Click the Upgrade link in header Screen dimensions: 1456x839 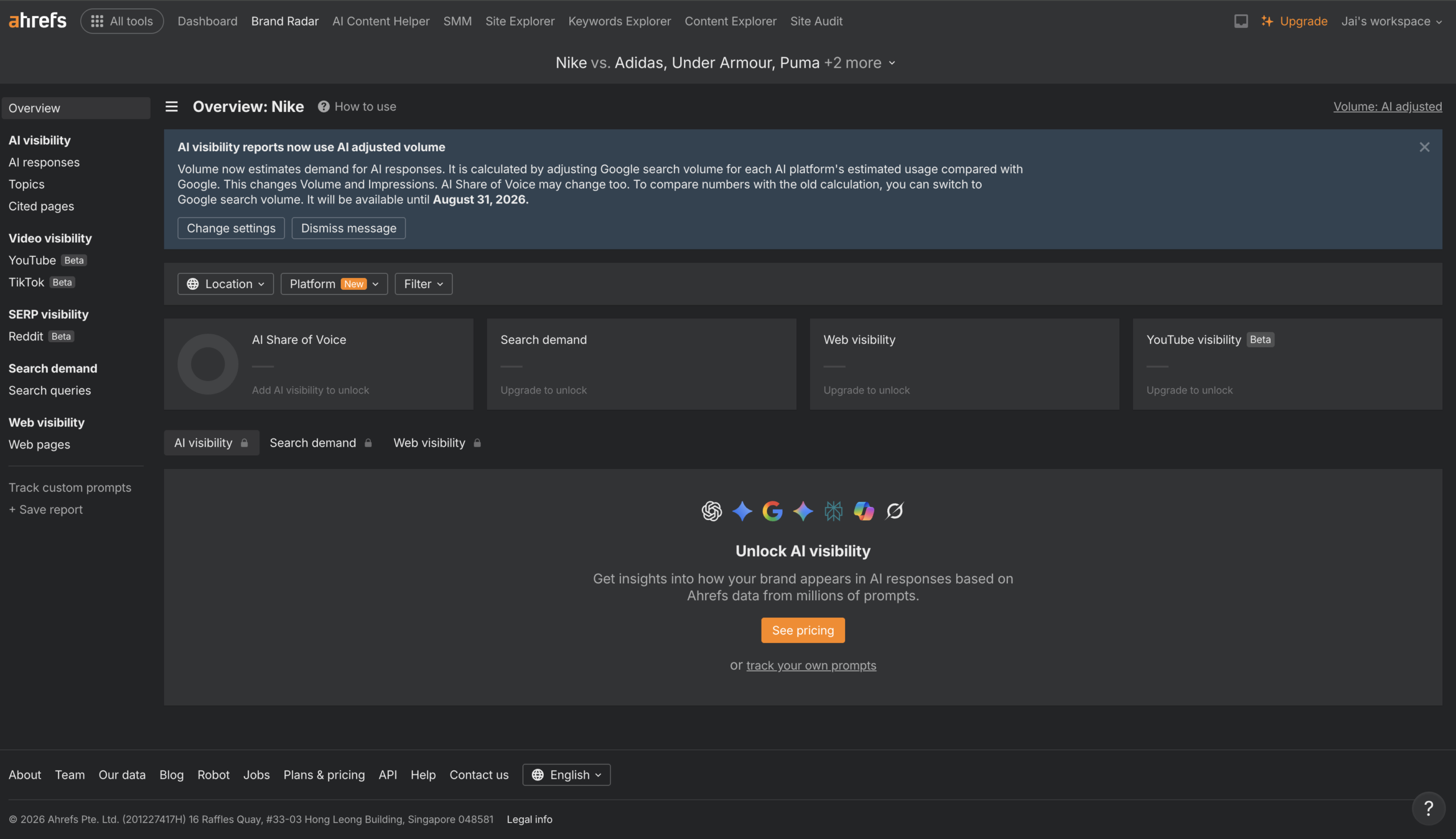pos(1303,22)
